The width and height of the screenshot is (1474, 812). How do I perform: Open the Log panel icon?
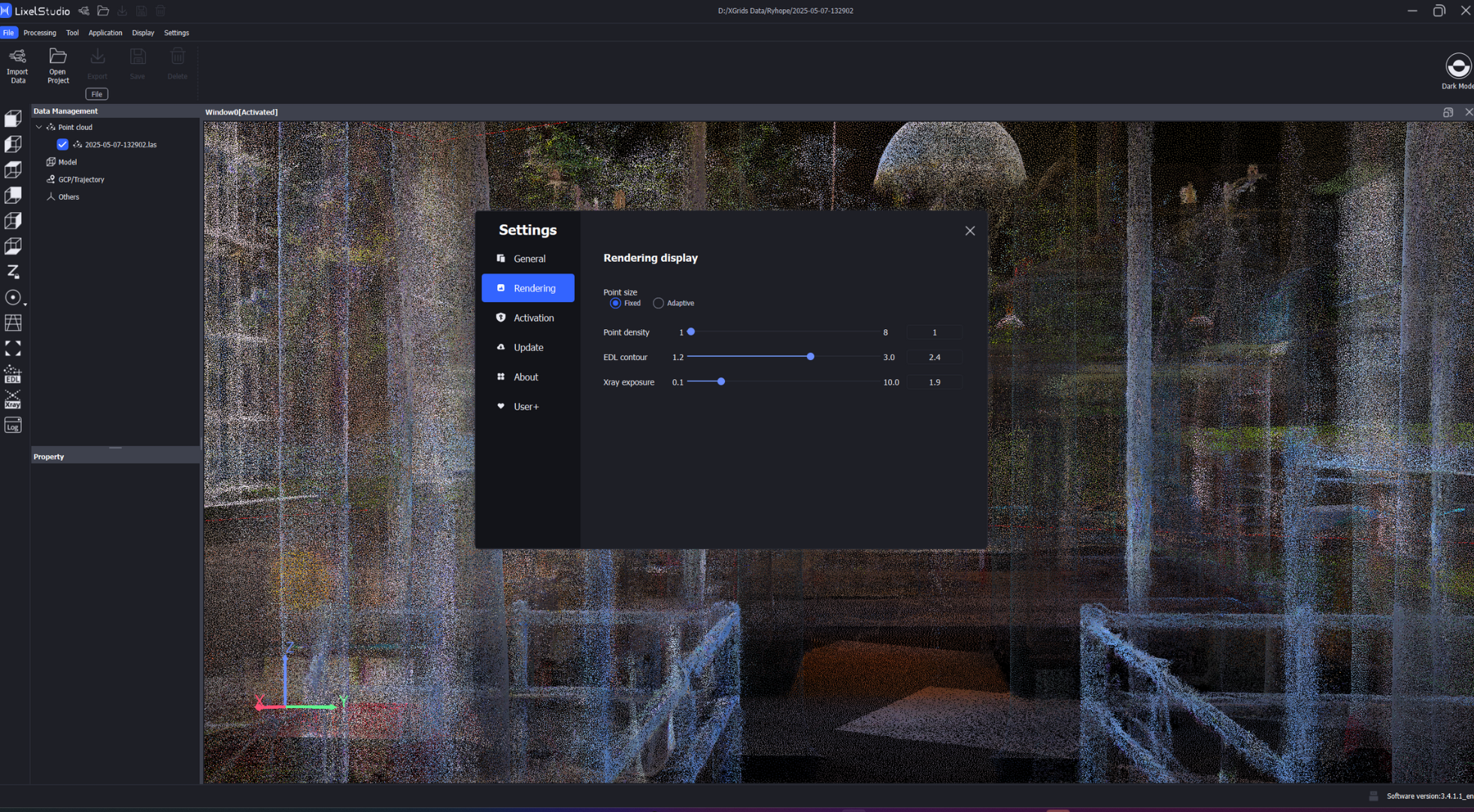click(13, 426)
